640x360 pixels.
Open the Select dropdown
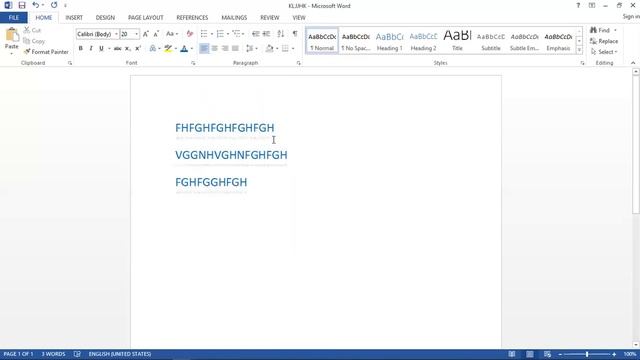coord(604,52)
